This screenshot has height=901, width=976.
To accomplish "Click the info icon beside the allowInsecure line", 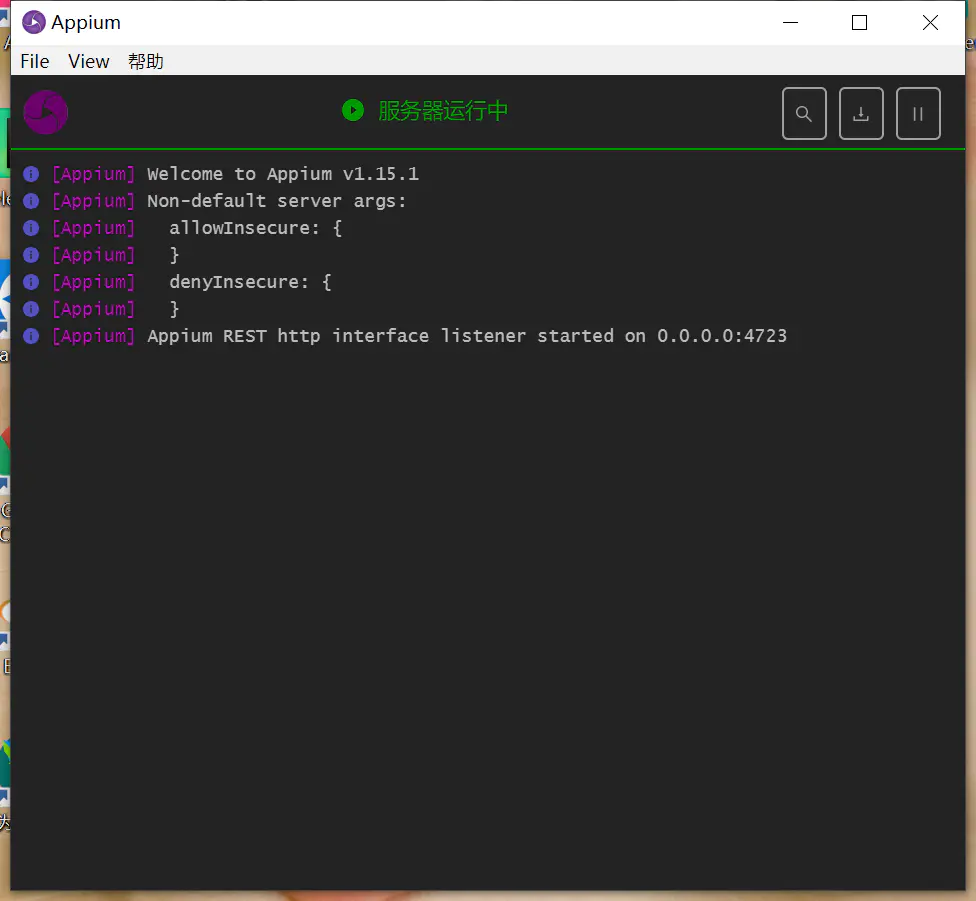I will coord(31,228).
